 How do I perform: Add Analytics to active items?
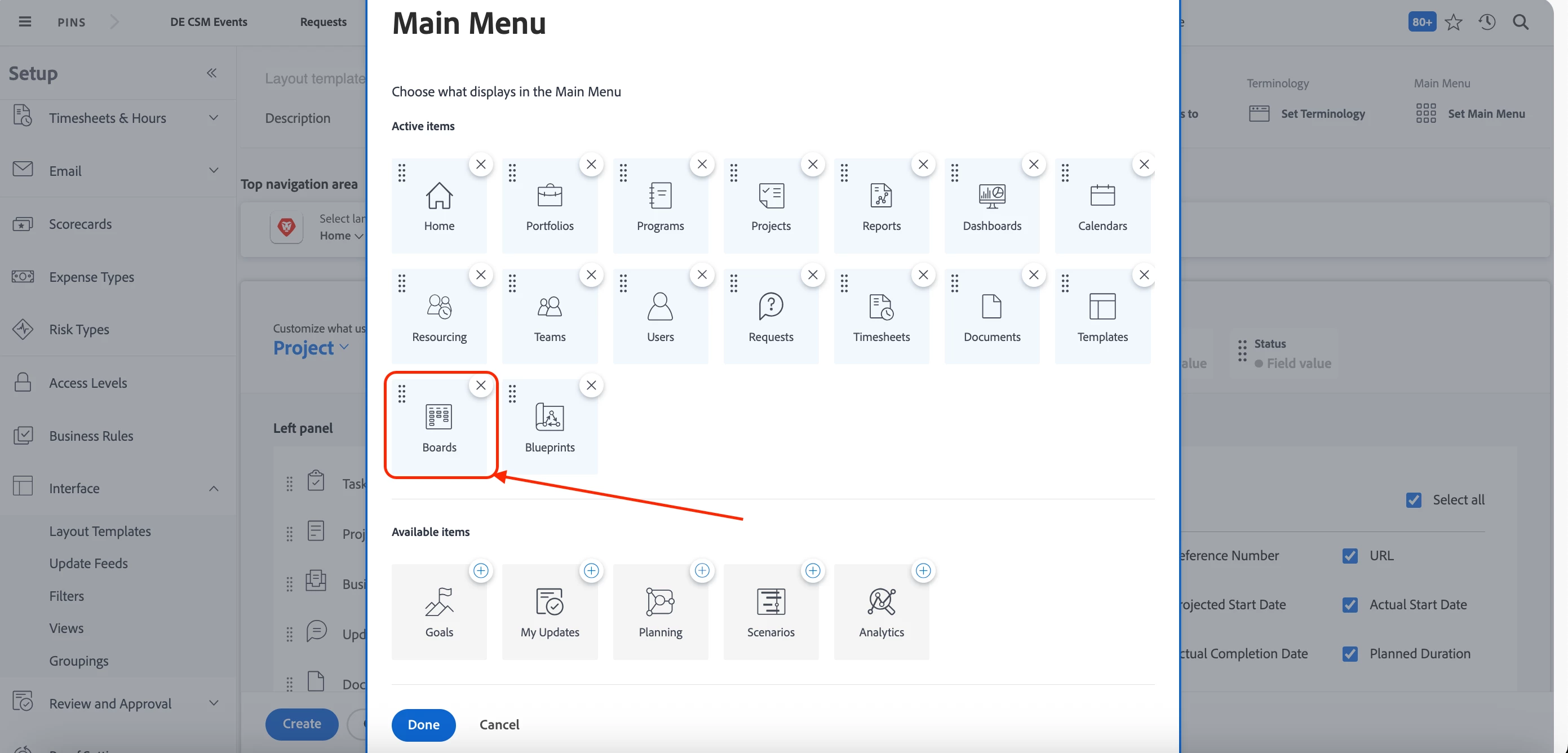click(923, 570)
